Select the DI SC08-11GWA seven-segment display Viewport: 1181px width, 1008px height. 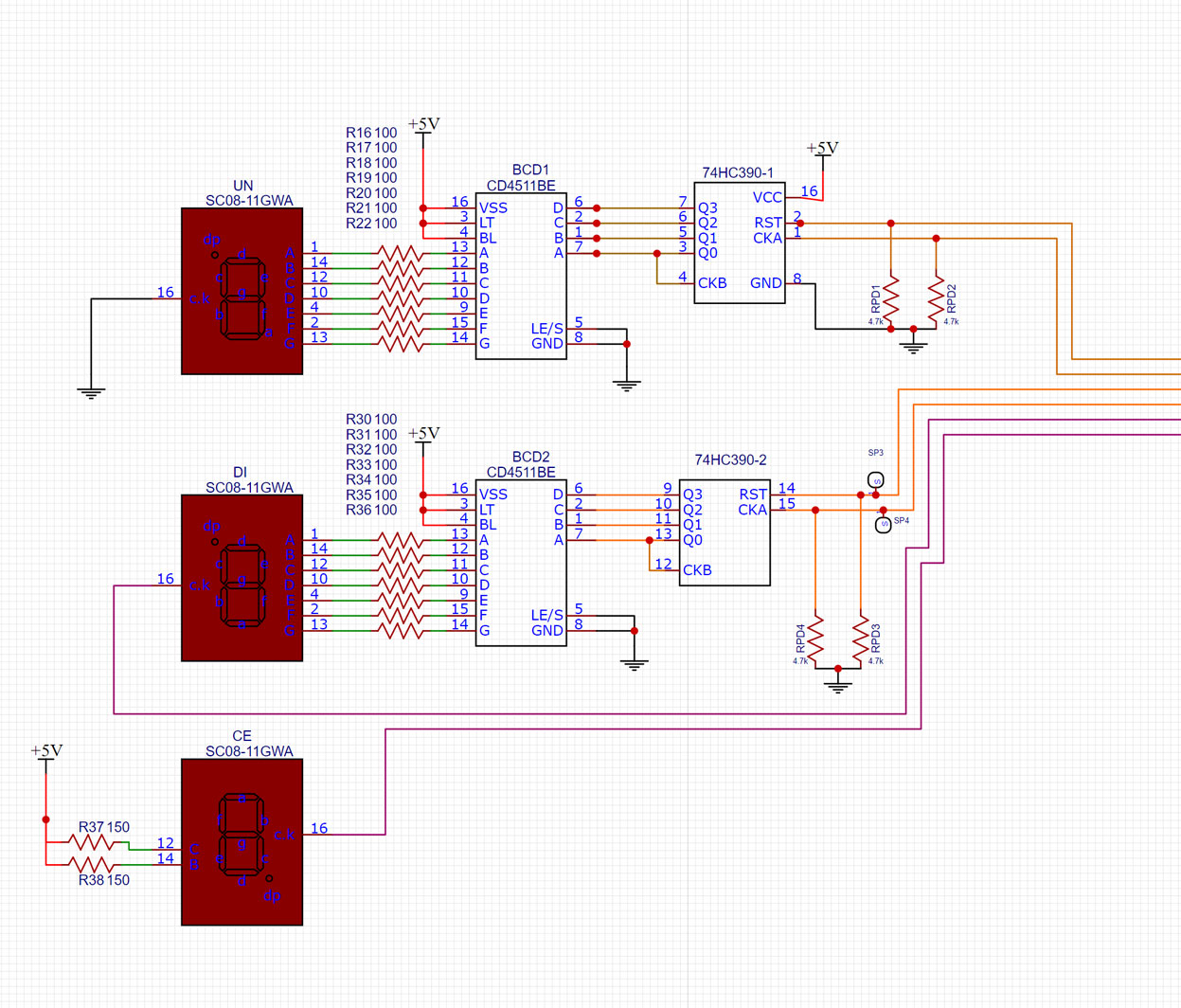(x=242, y=578)
